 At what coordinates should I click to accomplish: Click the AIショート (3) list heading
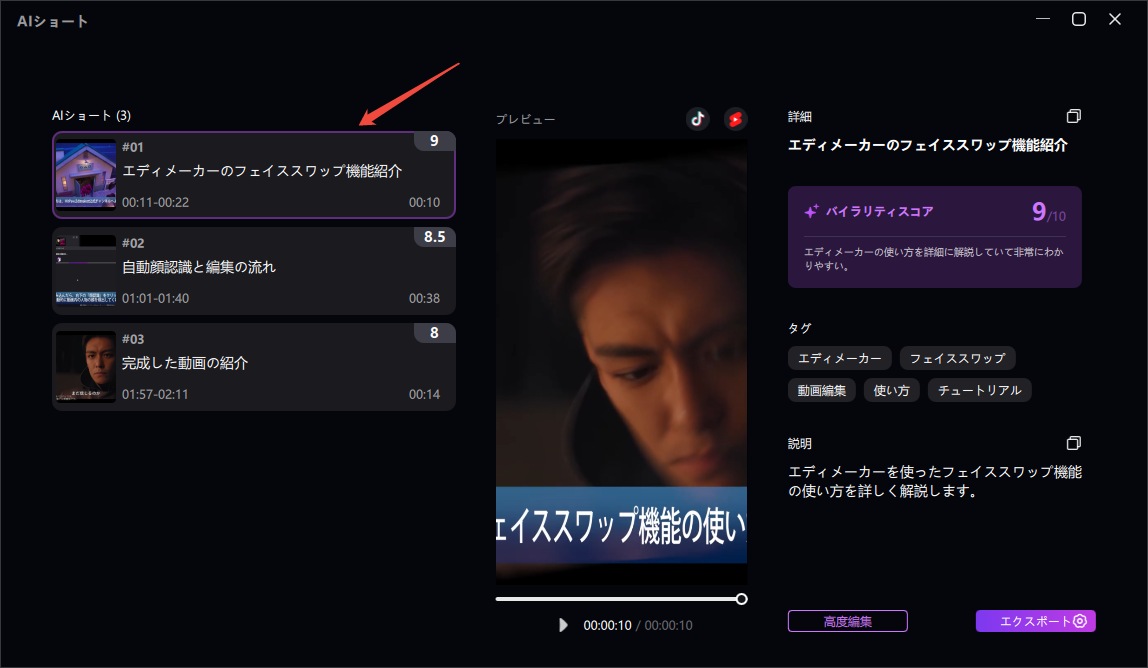[91, 115]
